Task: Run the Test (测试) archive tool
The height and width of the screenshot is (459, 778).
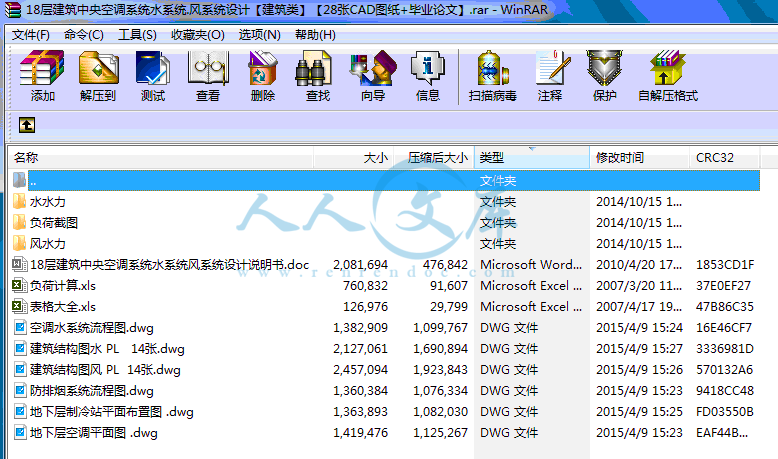Action: coord(153,68)
